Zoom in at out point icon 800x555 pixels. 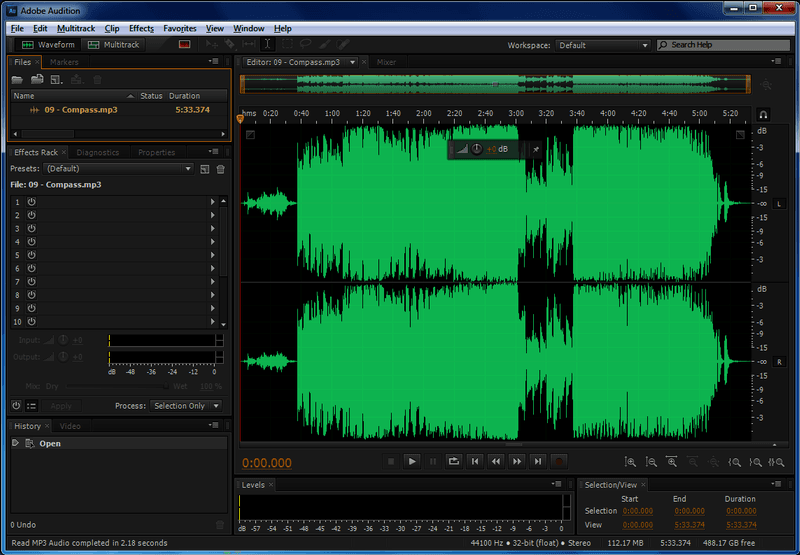(755, 462)
